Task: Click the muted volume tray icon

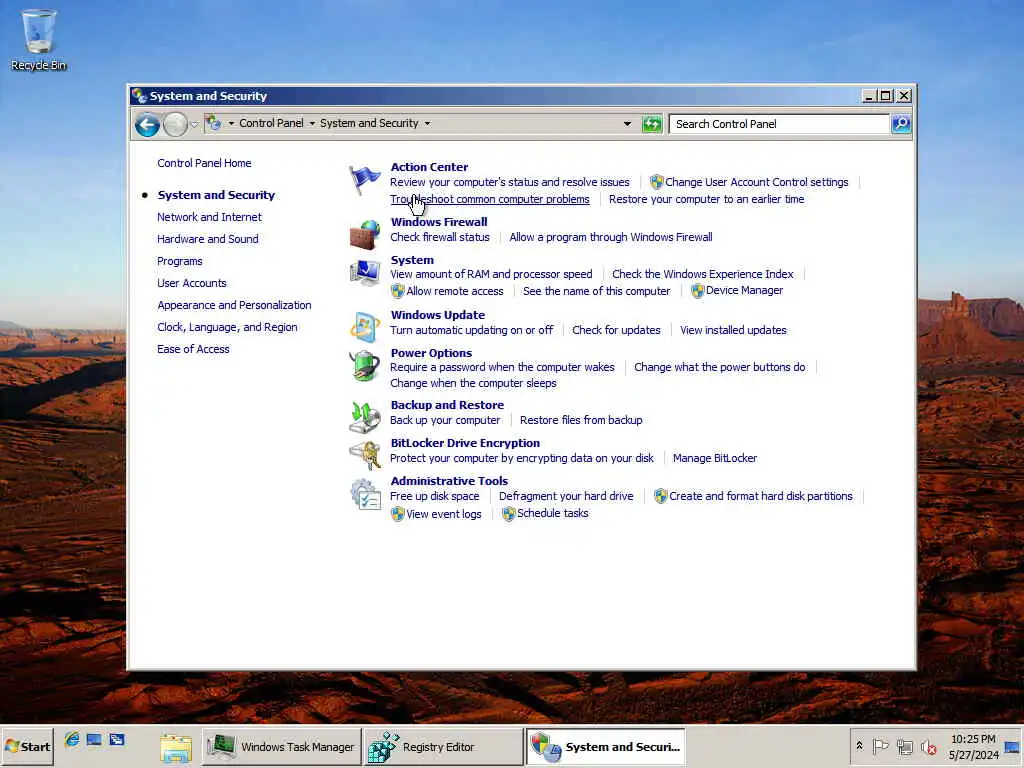Action: click(928, 746)
